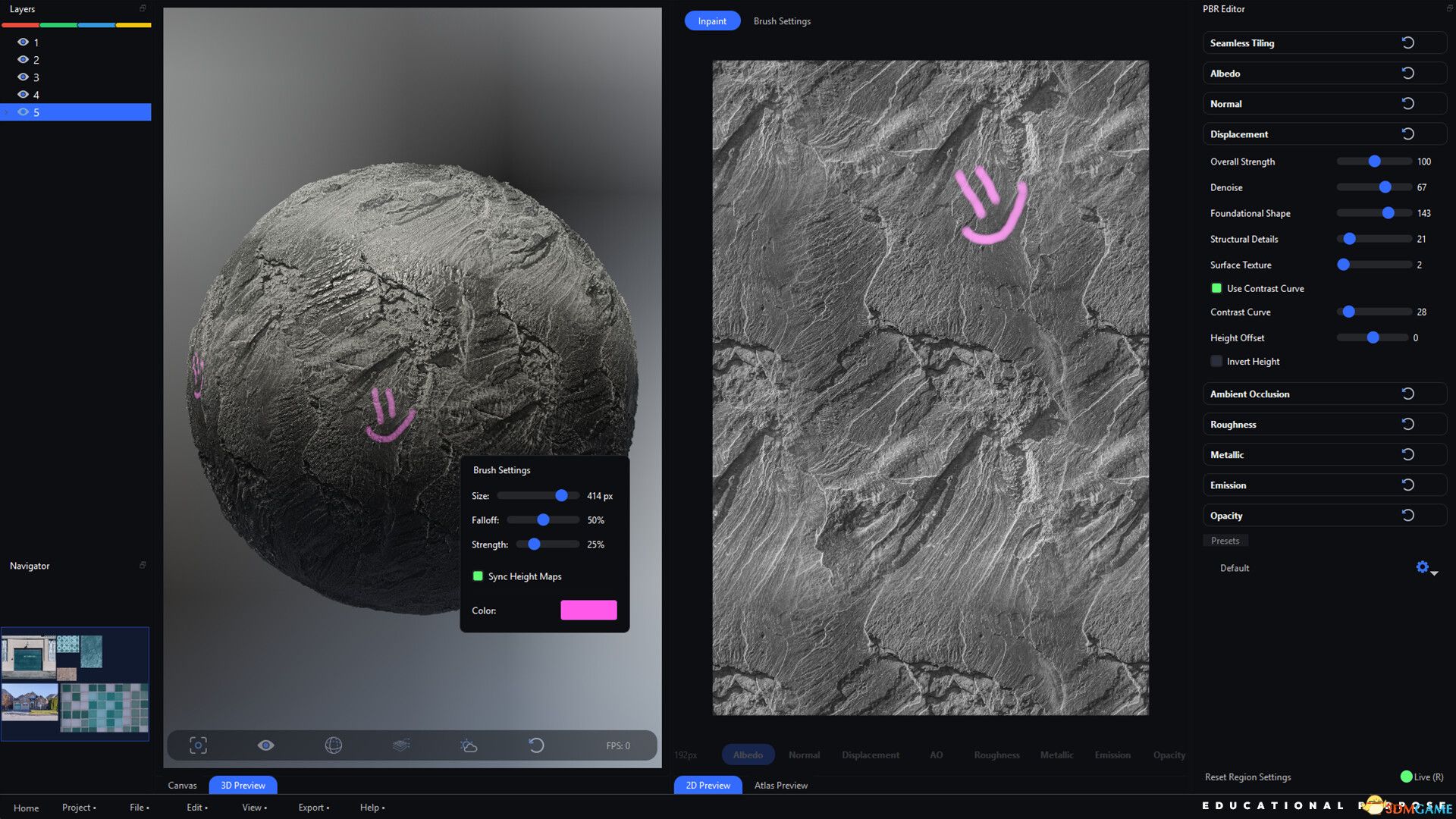Image resolution: width=1456 pixels, height=819 pixels.
Task: Select the Normal map channel at the bottom
Action: (803, 755)
